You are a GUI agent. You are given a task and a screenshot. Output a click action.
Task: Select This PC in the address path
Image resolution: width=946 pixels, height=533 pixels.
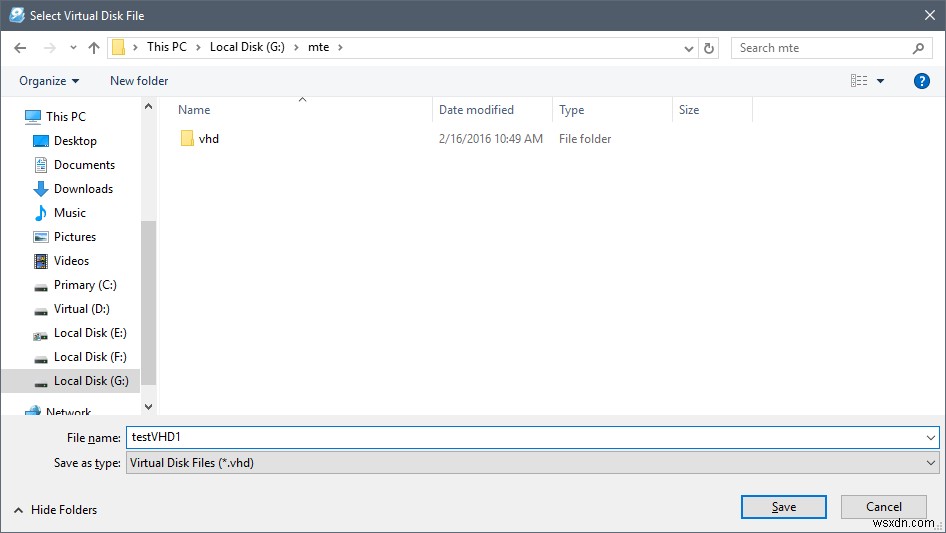[167, 47]
